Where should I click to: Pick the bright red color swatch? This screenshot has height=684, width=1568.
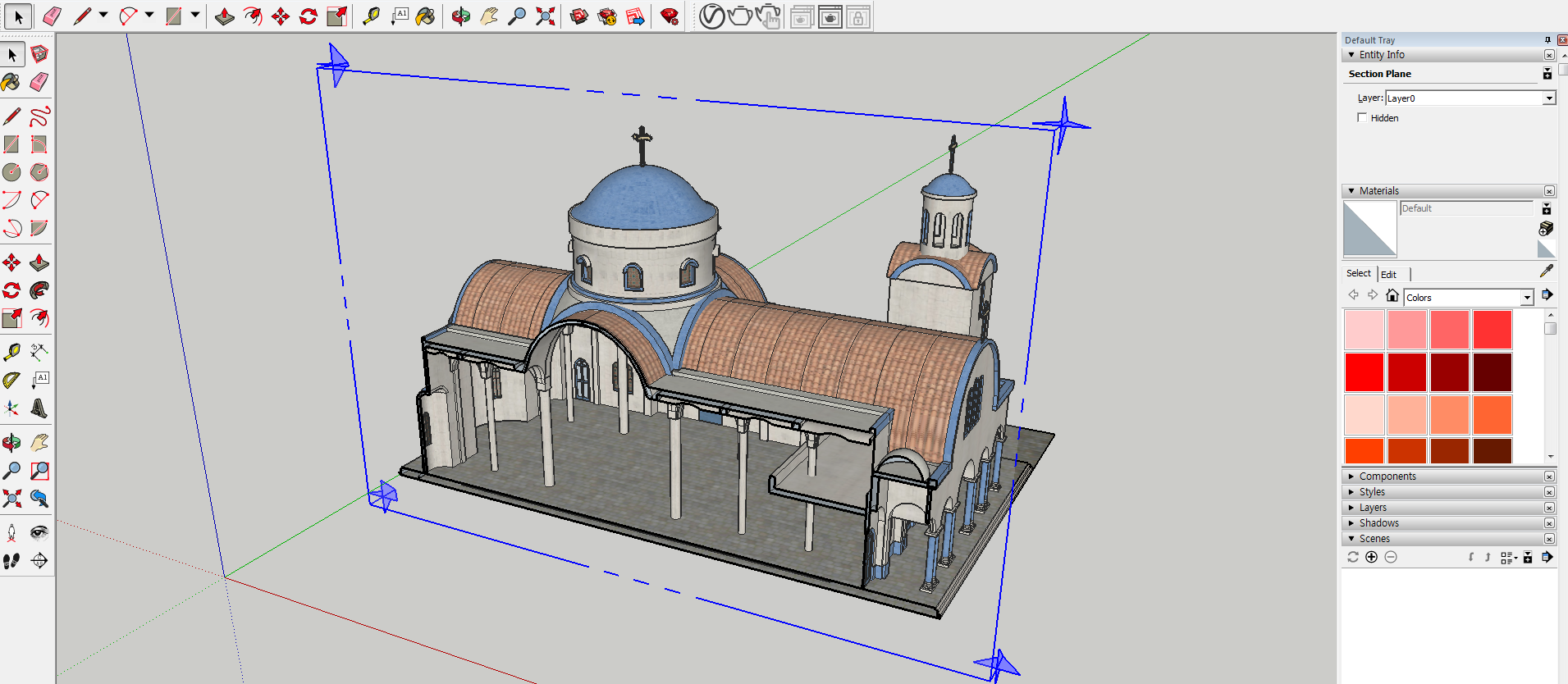coord(1364,372)
